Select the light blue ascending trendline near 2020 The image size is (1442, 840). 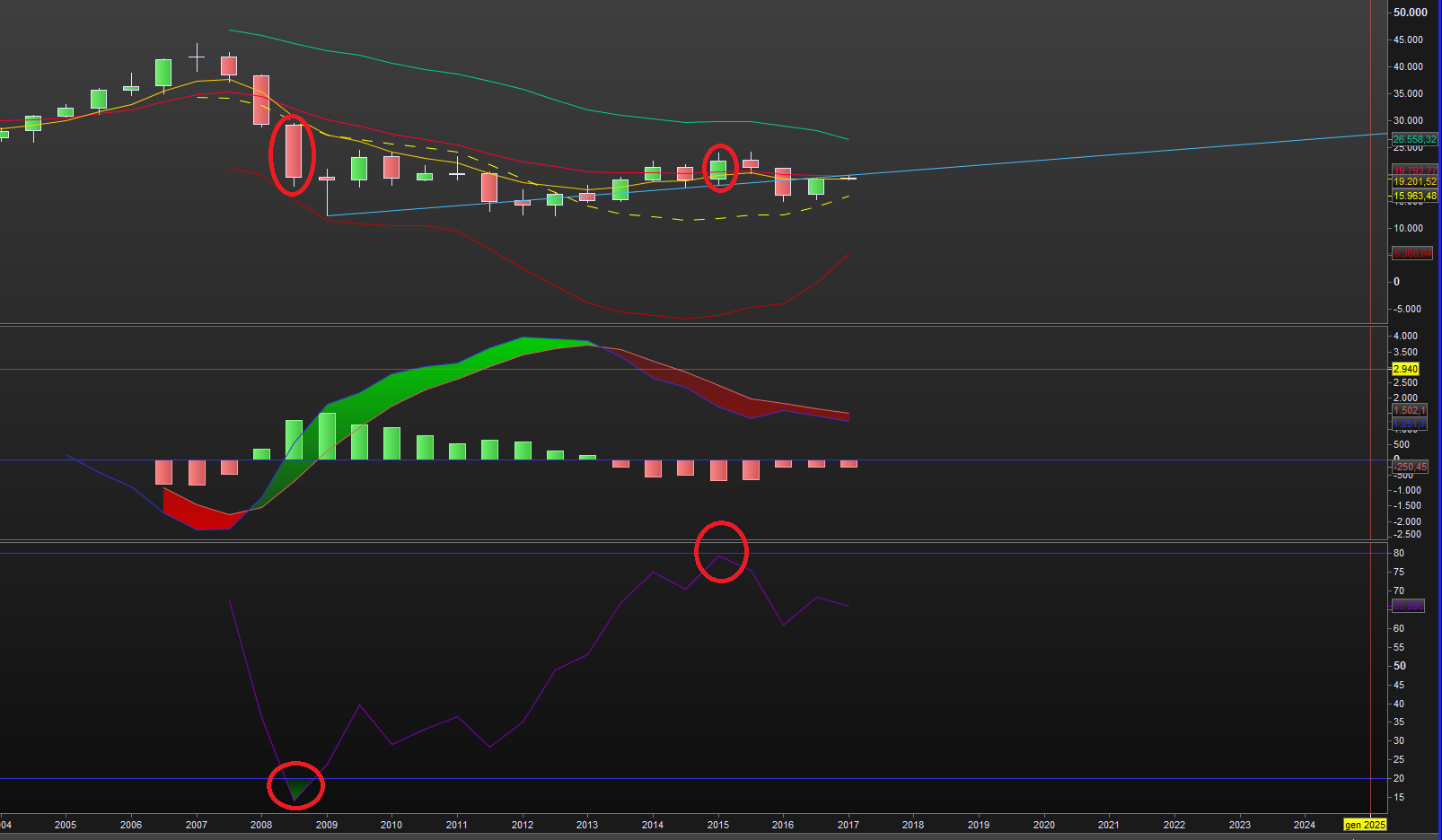(x=1043, y=160)
